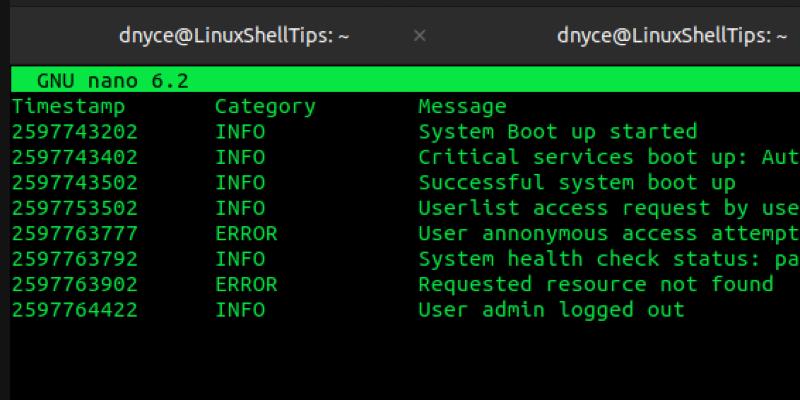Place cursor on timestamp 2597753502
Screen dimensions: 800x400
[x=75, y=208]
